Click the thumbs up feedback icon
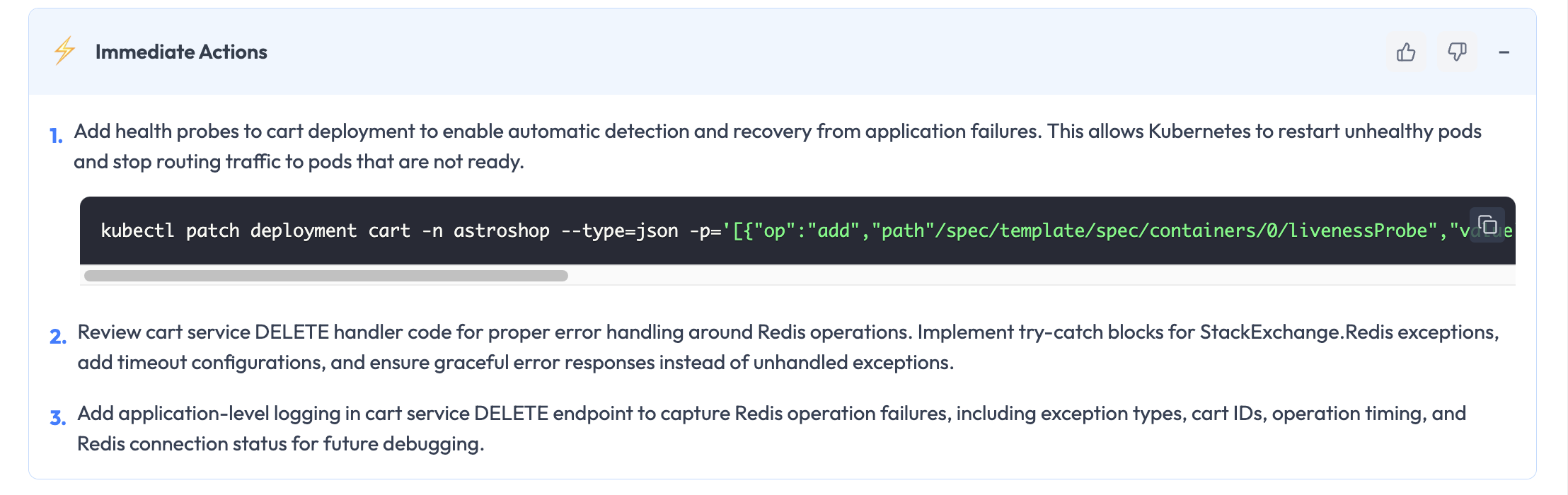 1406,52
